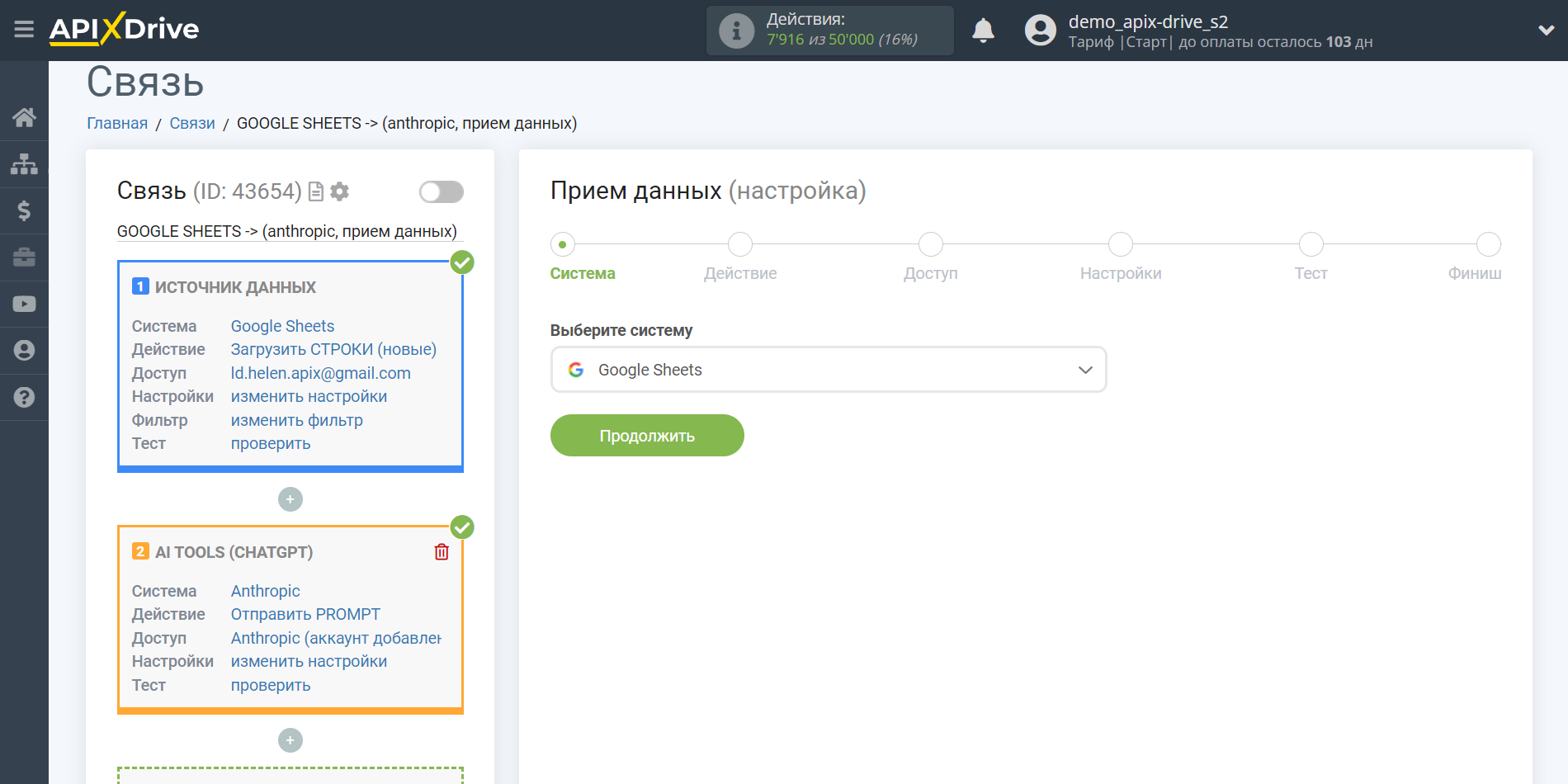This screenshot has height=784, width=1568.
Task: Go to Home via sidebar house icon
Action: click(24, 117)
